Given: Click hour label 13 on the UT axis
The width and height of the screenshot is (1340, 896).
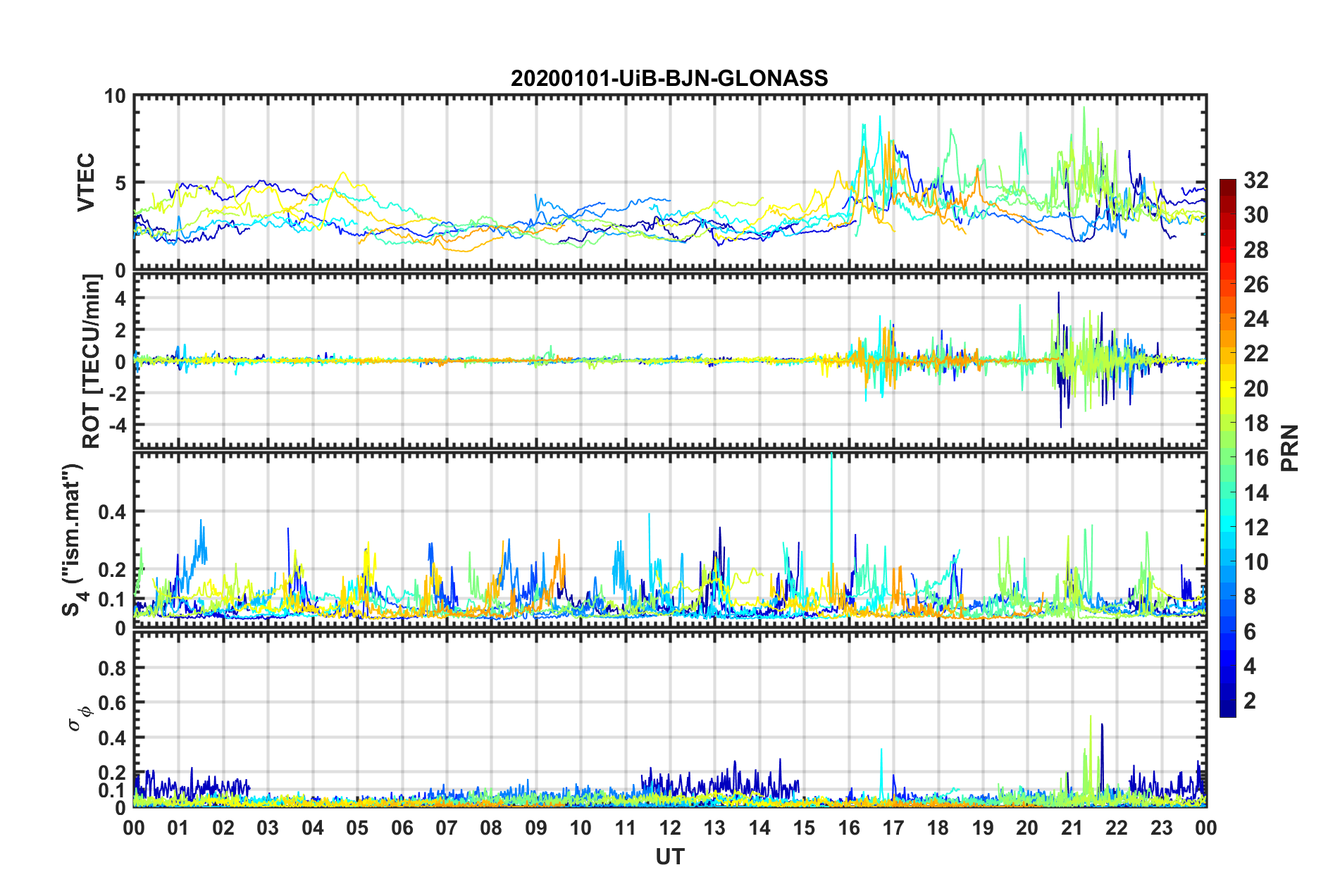Looking at the screenshot, I should [714, 828].
